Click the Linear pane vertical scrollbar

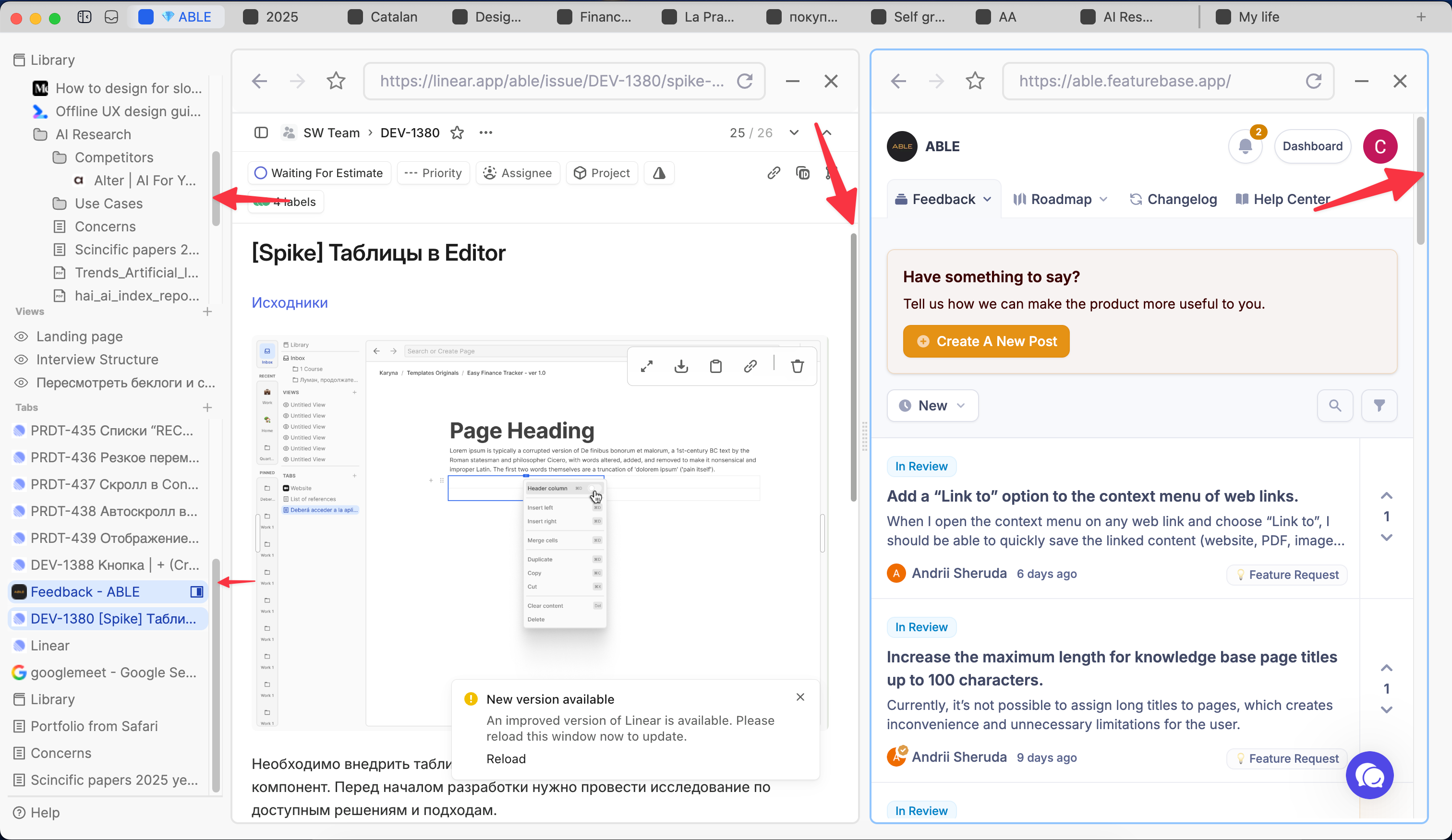[853, 368]
